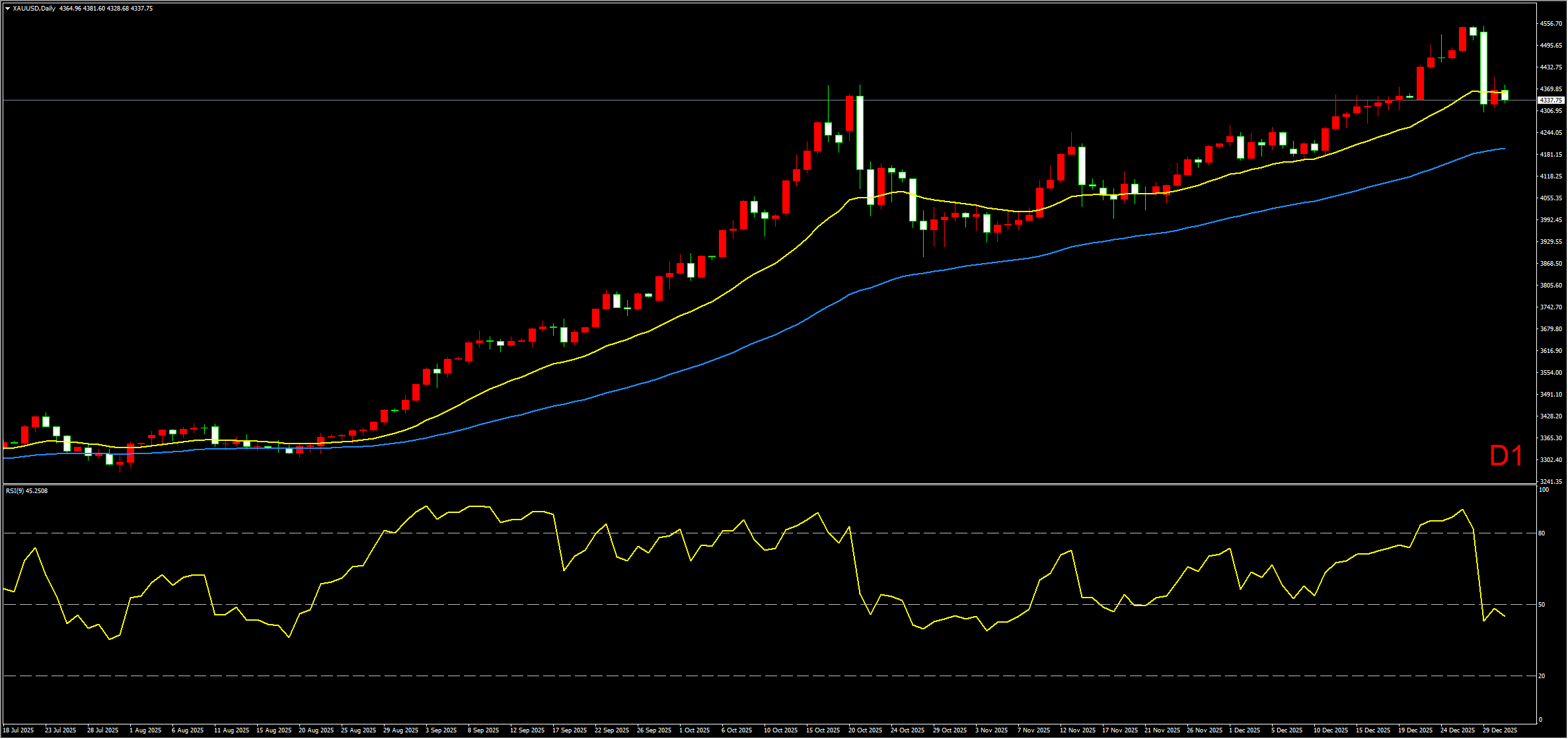This screenshot has width=1568, height=739.
Task: Click the RSI 20 level axis label
Action: (x=1542, y=676)
